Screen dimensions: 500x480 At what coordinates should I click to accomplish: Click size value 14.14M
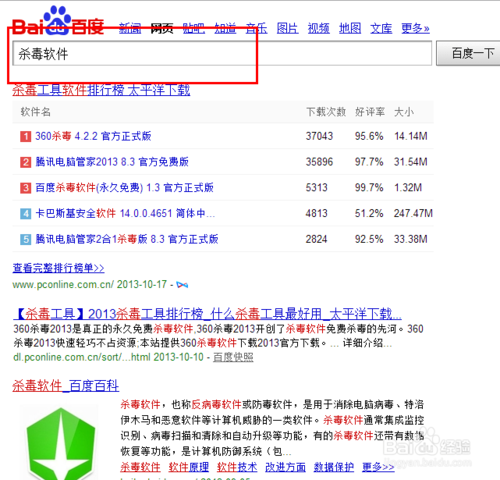coord(411,136)
